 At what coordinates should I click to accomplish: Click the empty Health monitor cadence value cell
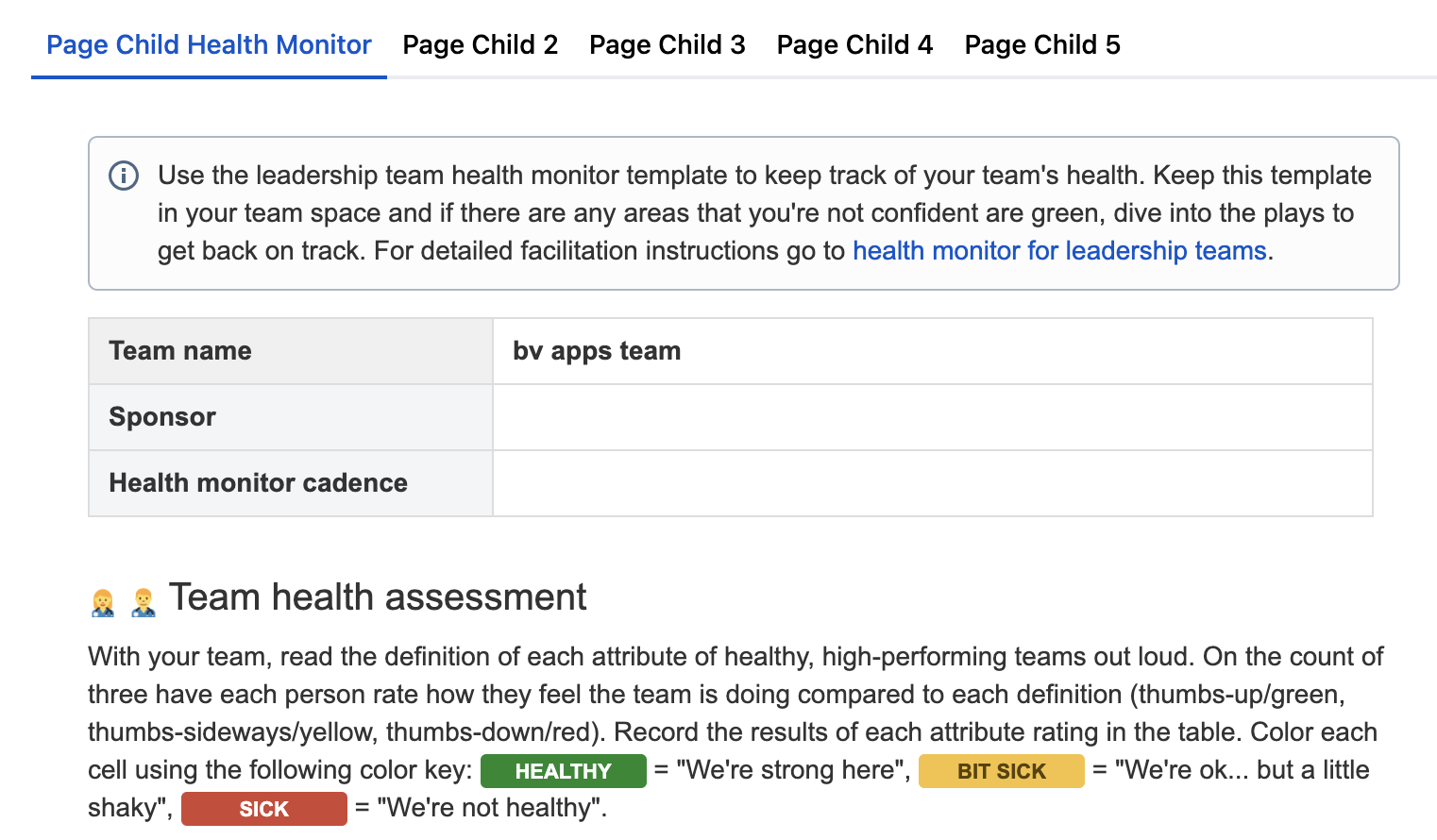pos(932,483)
